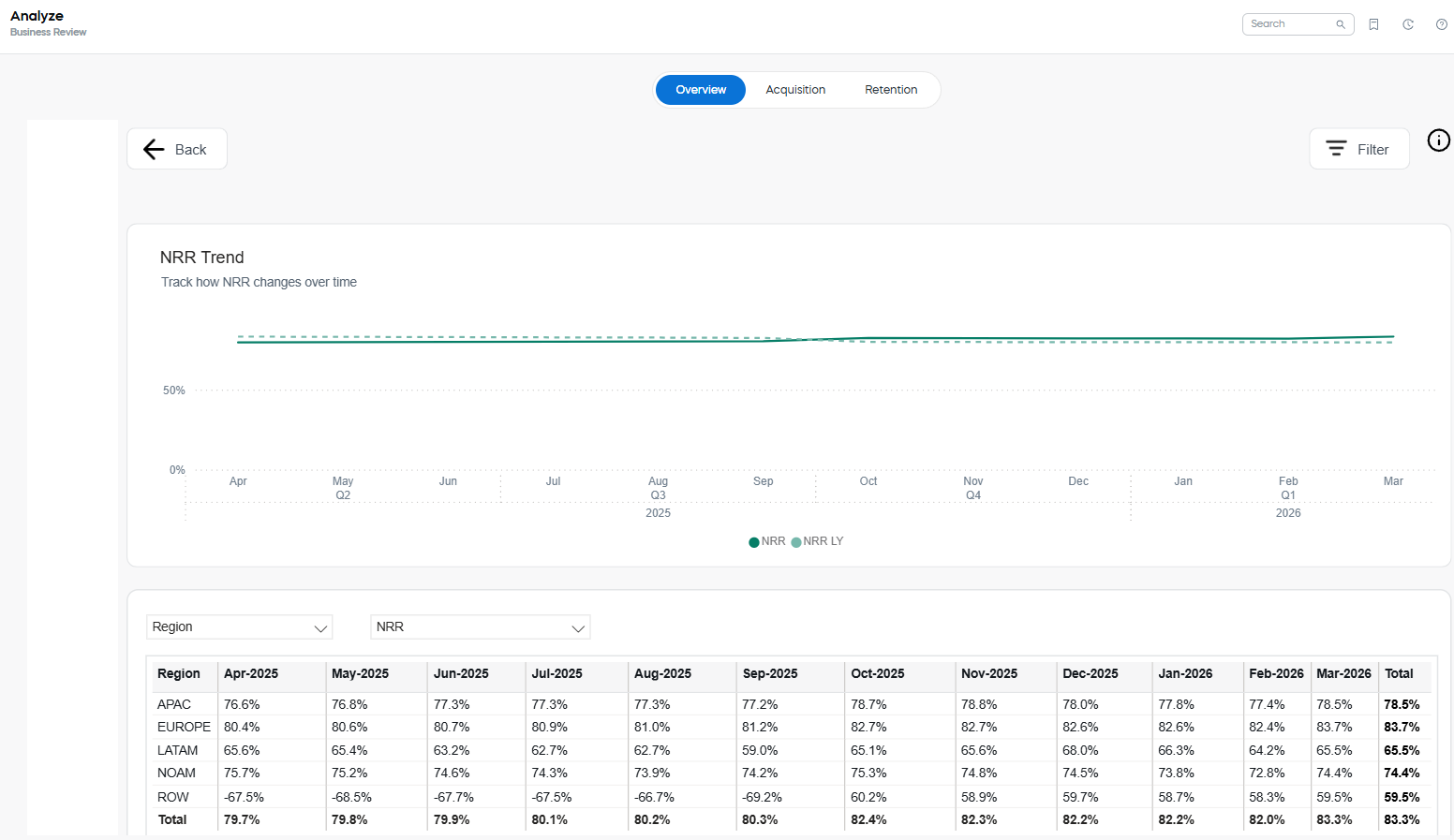This screenshot has width=1454, height=840.
Task: Toggle the NRR LY series visibility
Action: tap(817, 541)
